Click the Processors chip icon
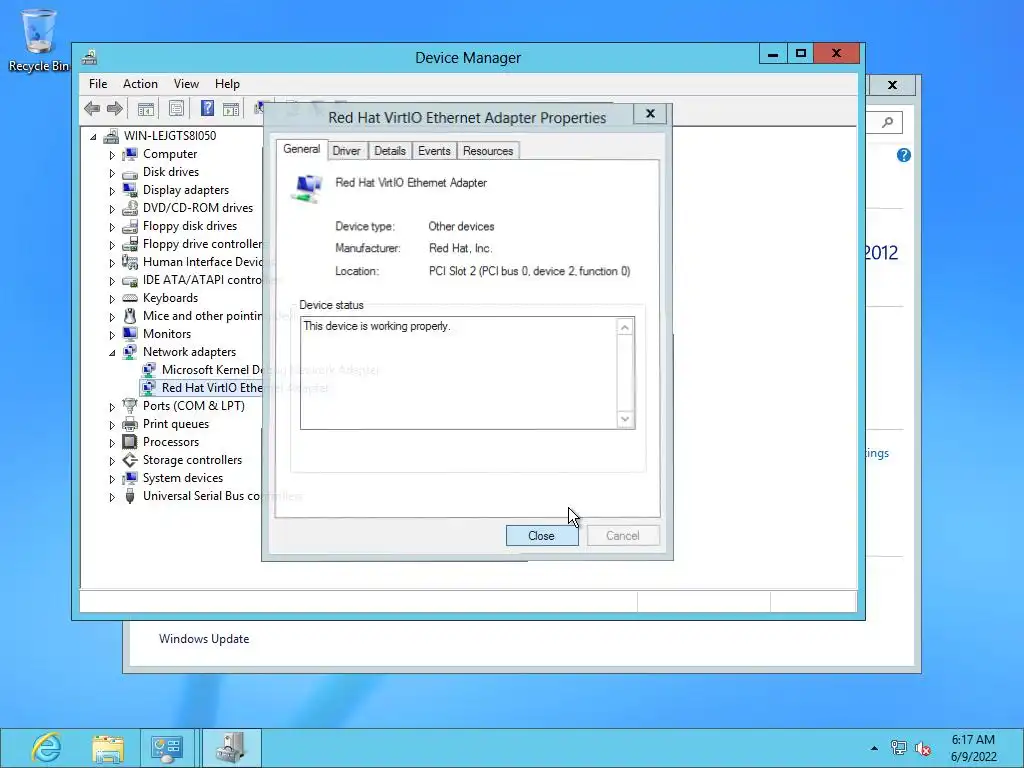1024x768 pixels. [130, 441]
